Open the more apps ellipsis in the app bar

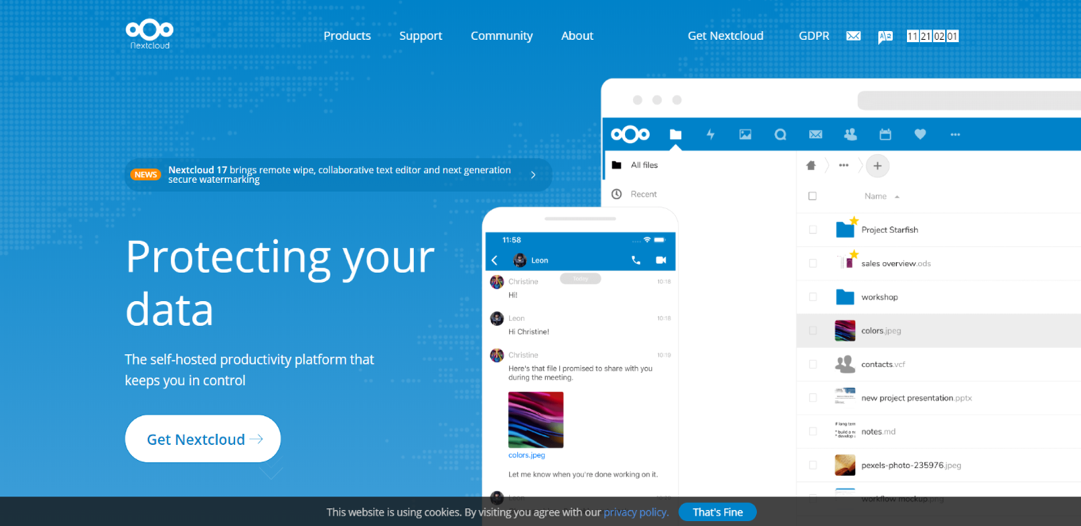(955, 134)
